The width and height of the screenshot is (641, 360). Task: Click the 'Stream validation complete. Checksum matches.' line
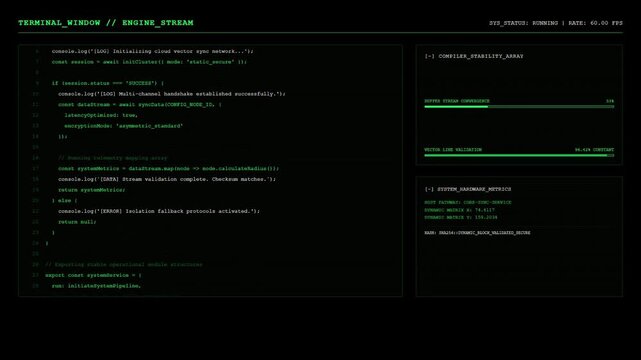tap(167, 179)
